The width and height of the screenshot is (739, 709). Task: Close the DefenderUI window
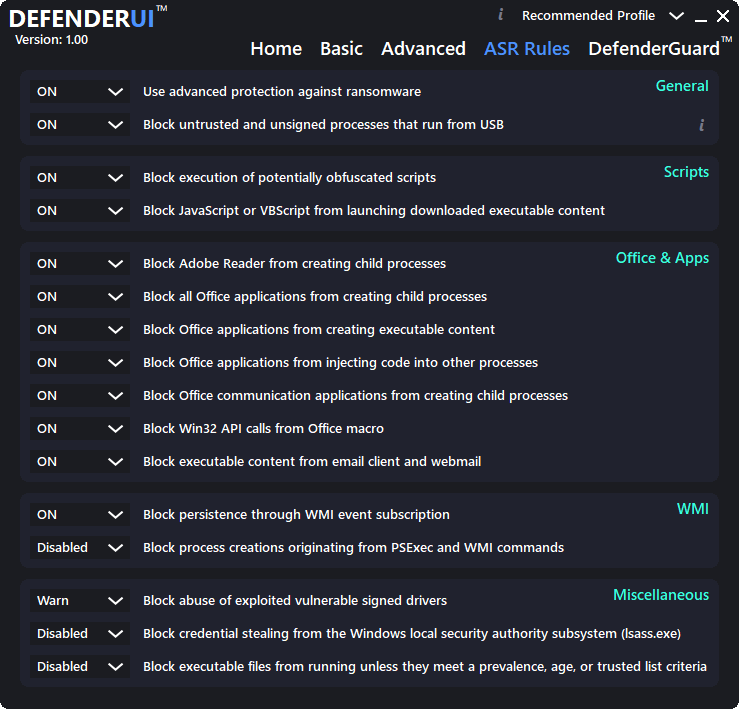723,16
